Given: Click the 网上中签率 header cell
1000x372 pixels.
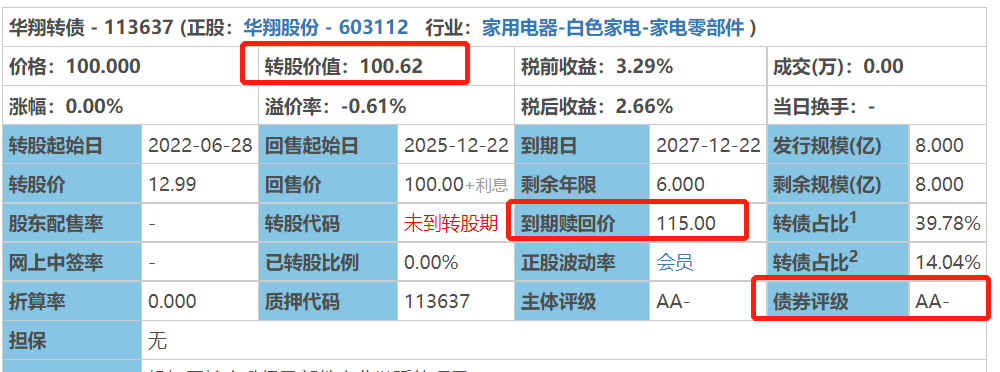Looking at the screenshot, I should (x=72, y=262).
